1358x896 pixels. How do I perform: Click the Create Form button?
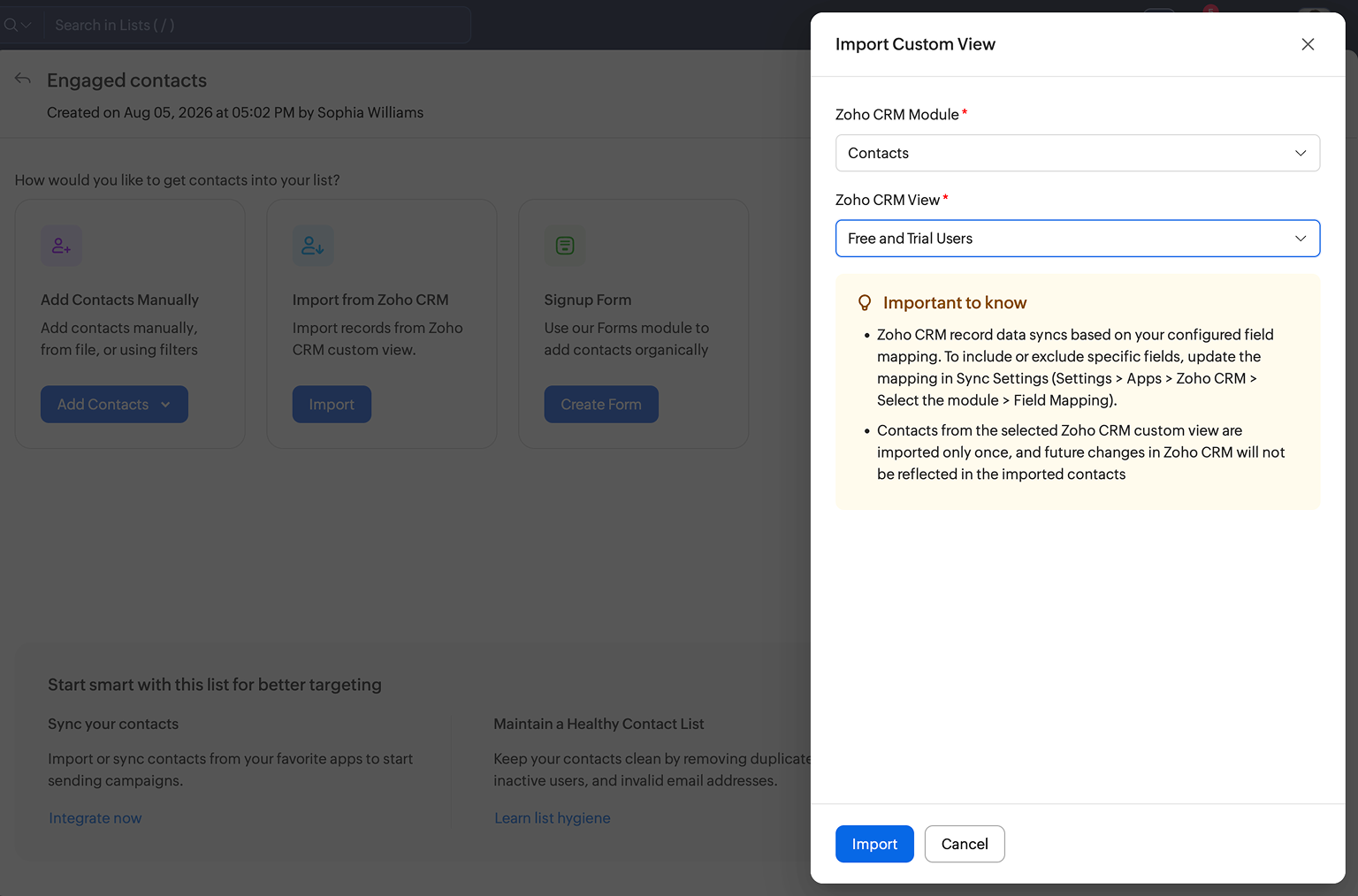click(x=601, y=404)
